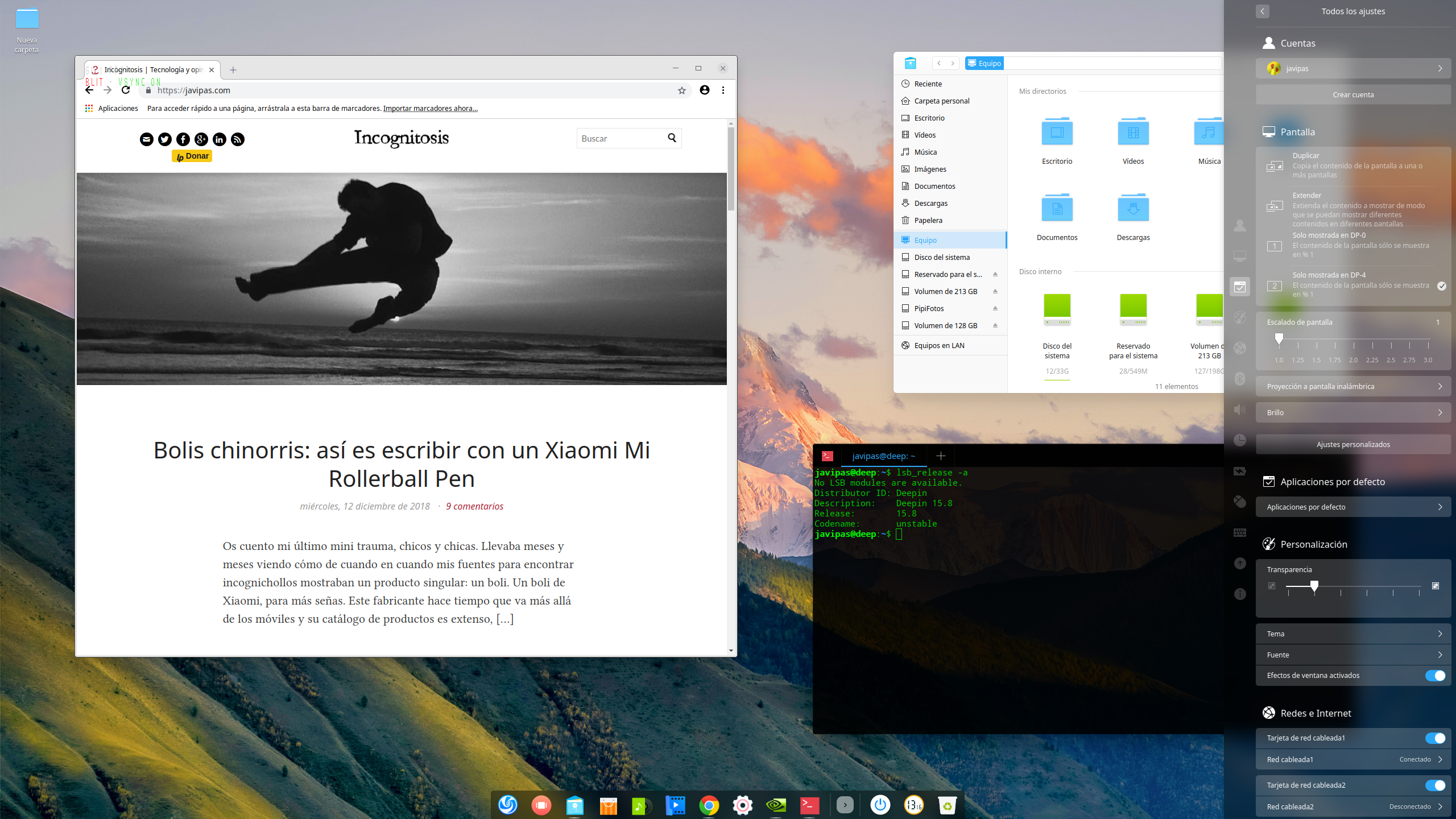Open terminal new tab plus button

coord(941,456)
